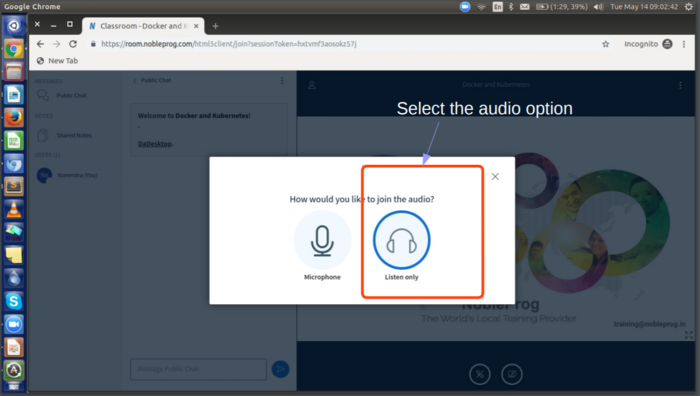
Task: Launch Firefox from the Ubuntu launcher
Action: [x=14, y=118]
